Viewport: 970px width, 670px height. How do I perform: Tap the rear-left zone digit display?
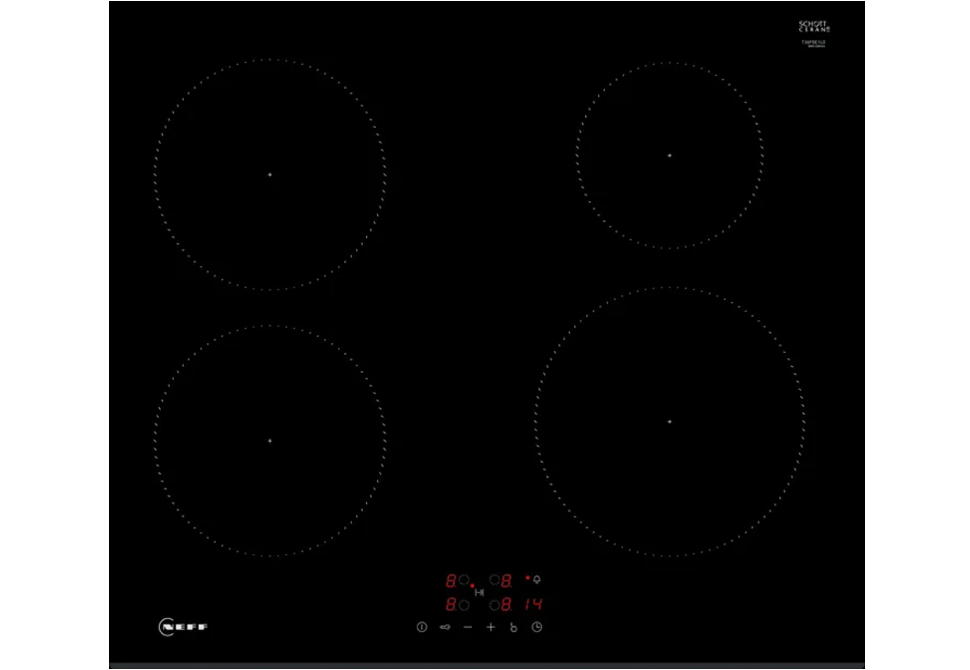[x=451, y=581]
